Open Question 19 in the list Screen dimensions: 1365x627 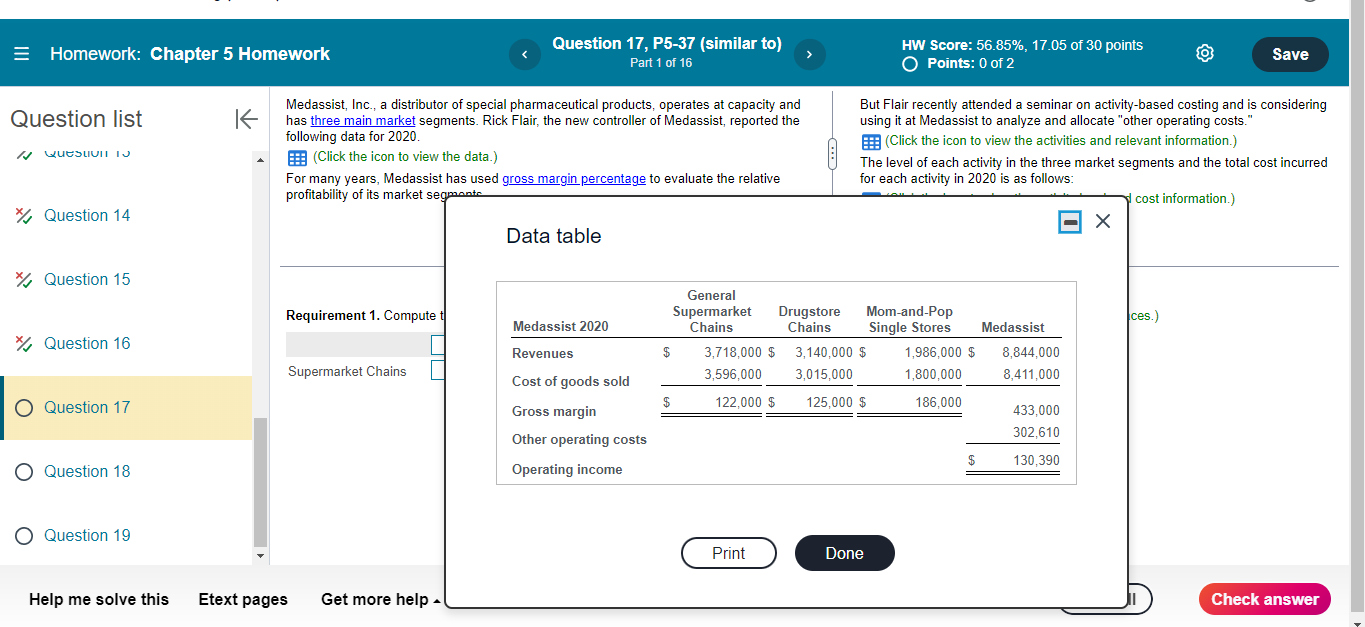tap(87, 536)
